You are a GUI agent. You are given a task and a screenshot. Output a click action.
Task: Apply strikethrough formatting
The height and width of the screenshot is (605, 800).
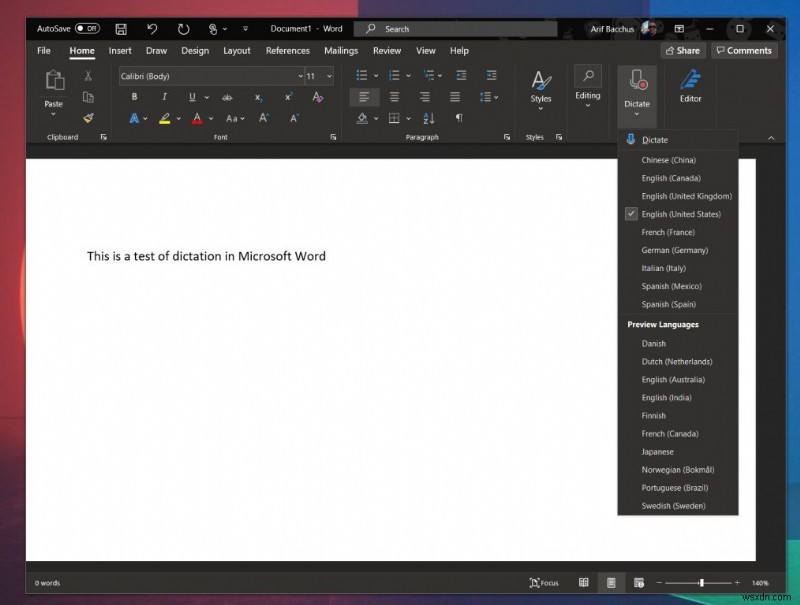[x=228, y=97]
